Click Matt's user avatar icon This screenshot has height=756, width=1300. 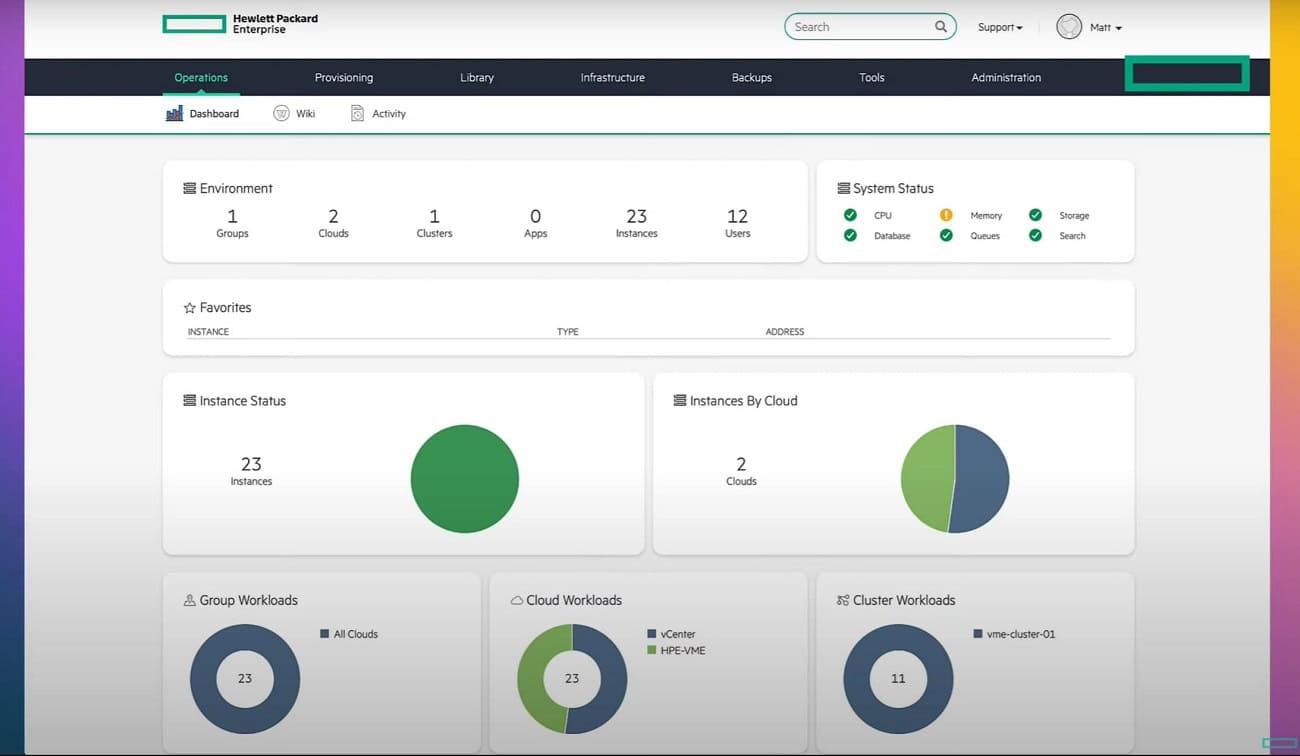1069,27
